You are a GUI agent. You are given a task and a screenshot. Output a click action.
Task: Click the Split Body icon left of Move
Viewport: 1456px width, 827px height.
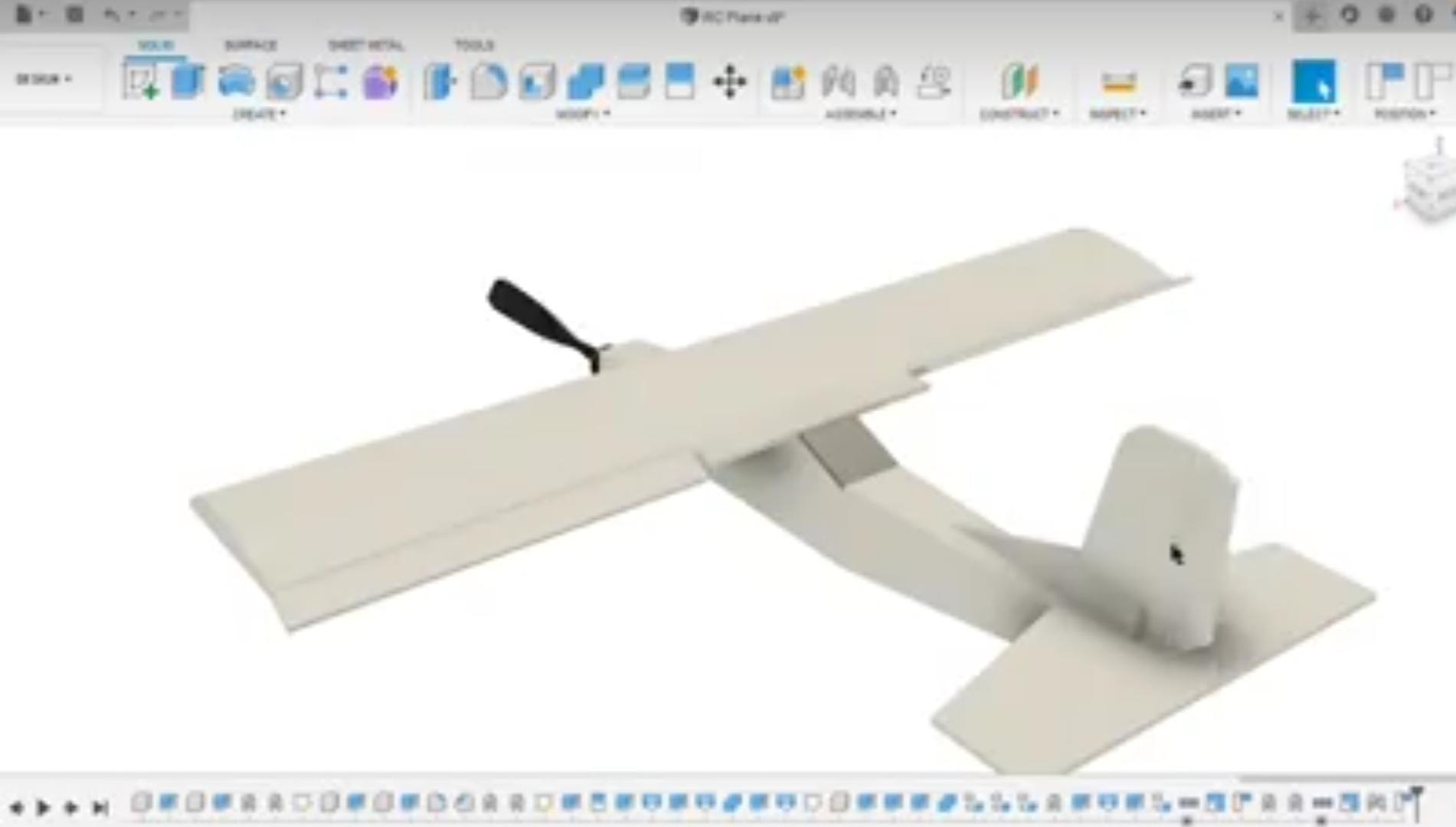680,82
